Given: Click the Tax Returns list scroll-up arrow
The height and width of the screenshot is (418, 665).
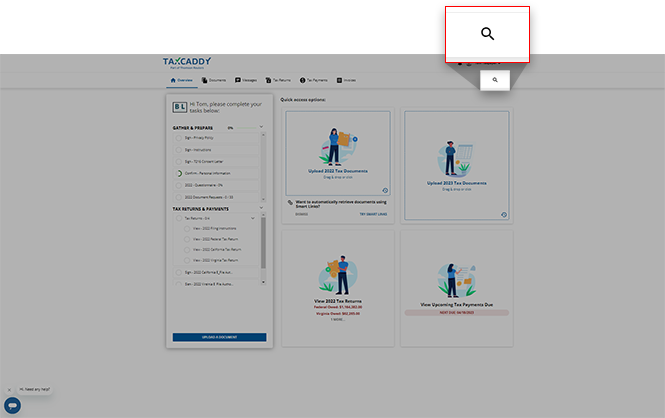Looking at the screenshot, I should (x=263, y=215).
